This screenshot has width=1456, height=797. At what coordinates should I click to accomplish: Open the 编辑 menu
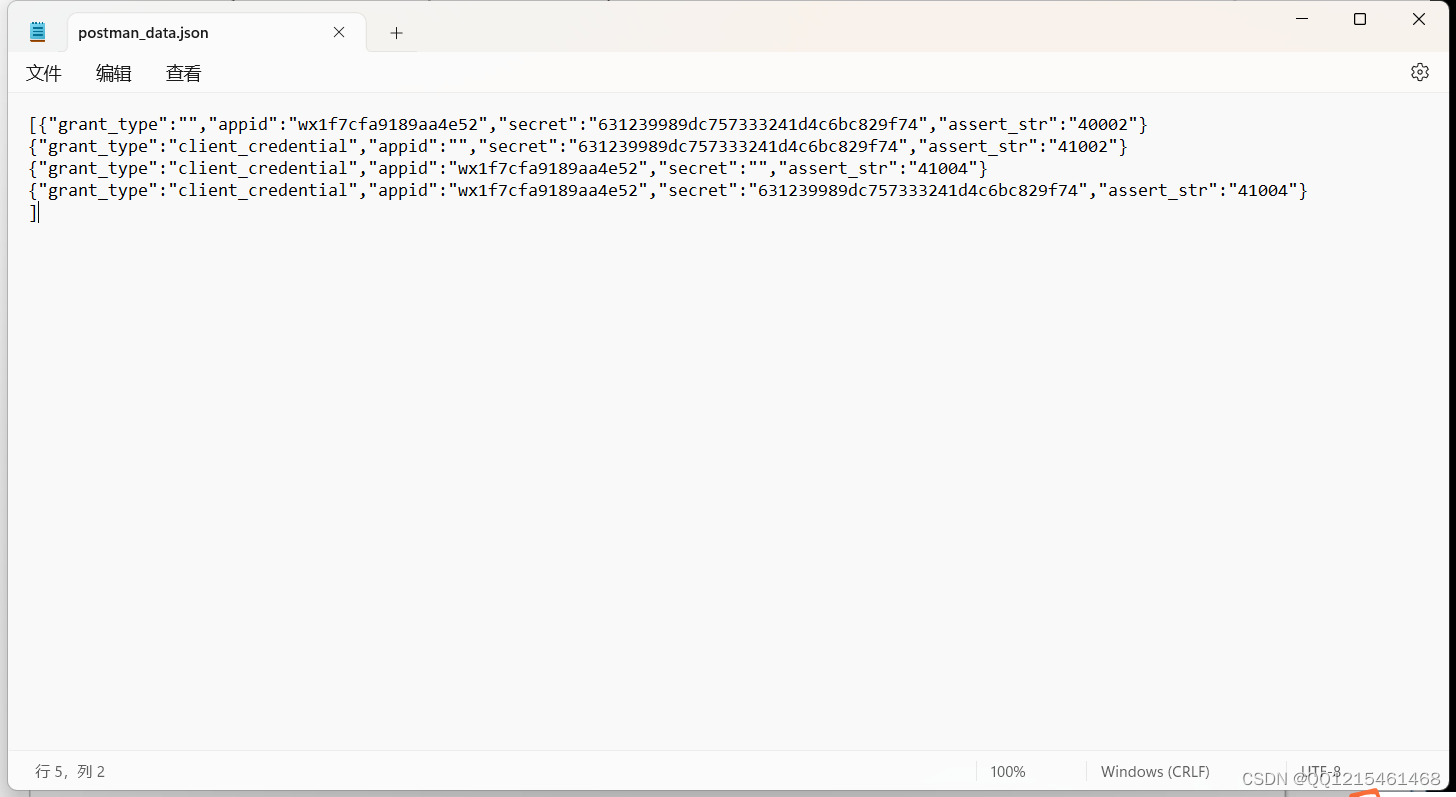pos(114,73)
